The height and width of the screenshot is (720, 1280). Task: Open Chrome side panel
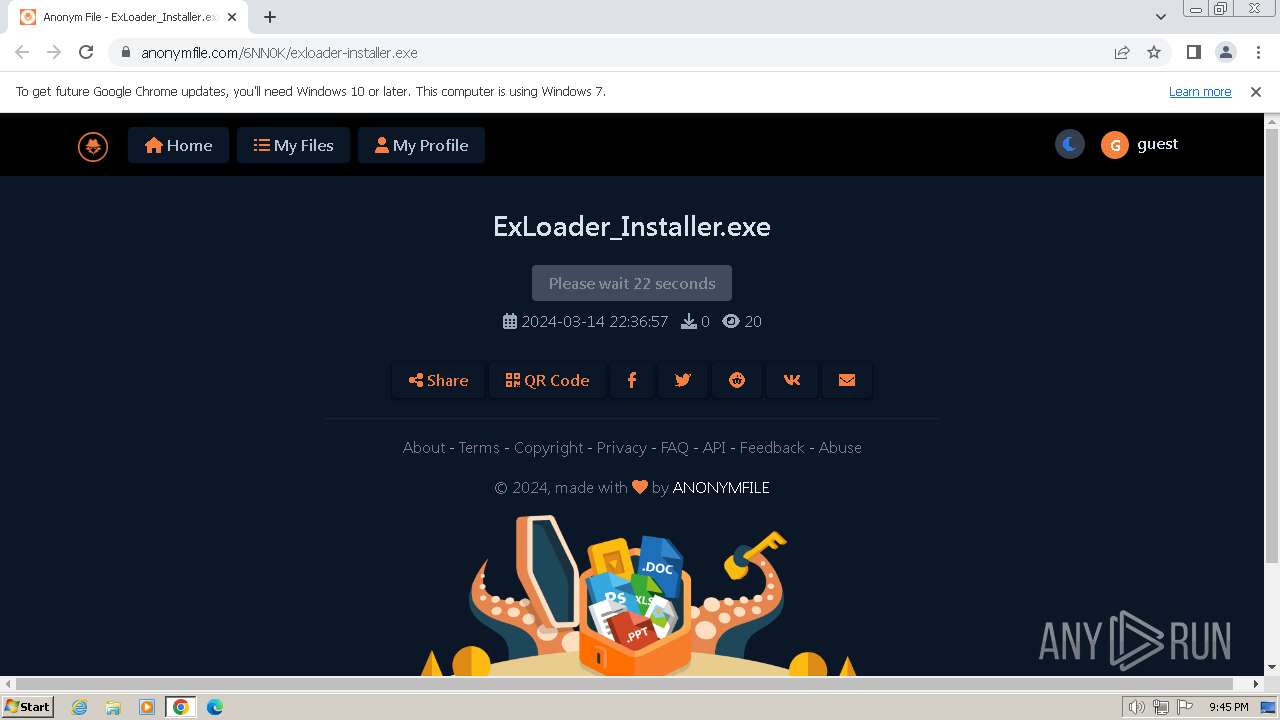[x=1194, y=52]
